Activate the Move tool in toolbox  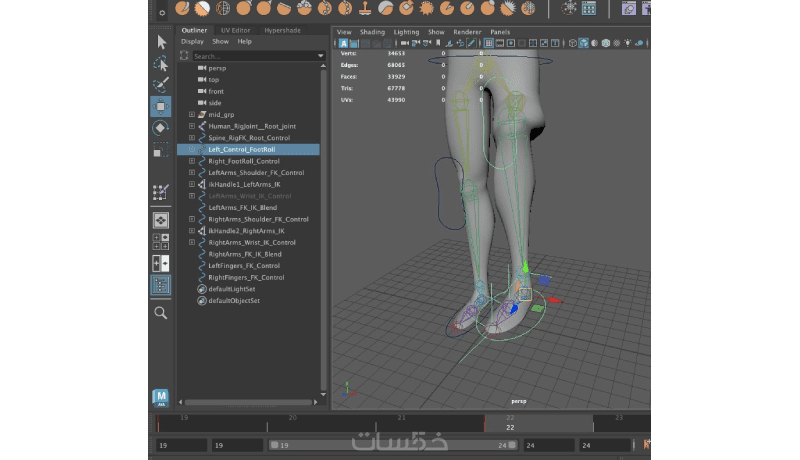(160, 105)
